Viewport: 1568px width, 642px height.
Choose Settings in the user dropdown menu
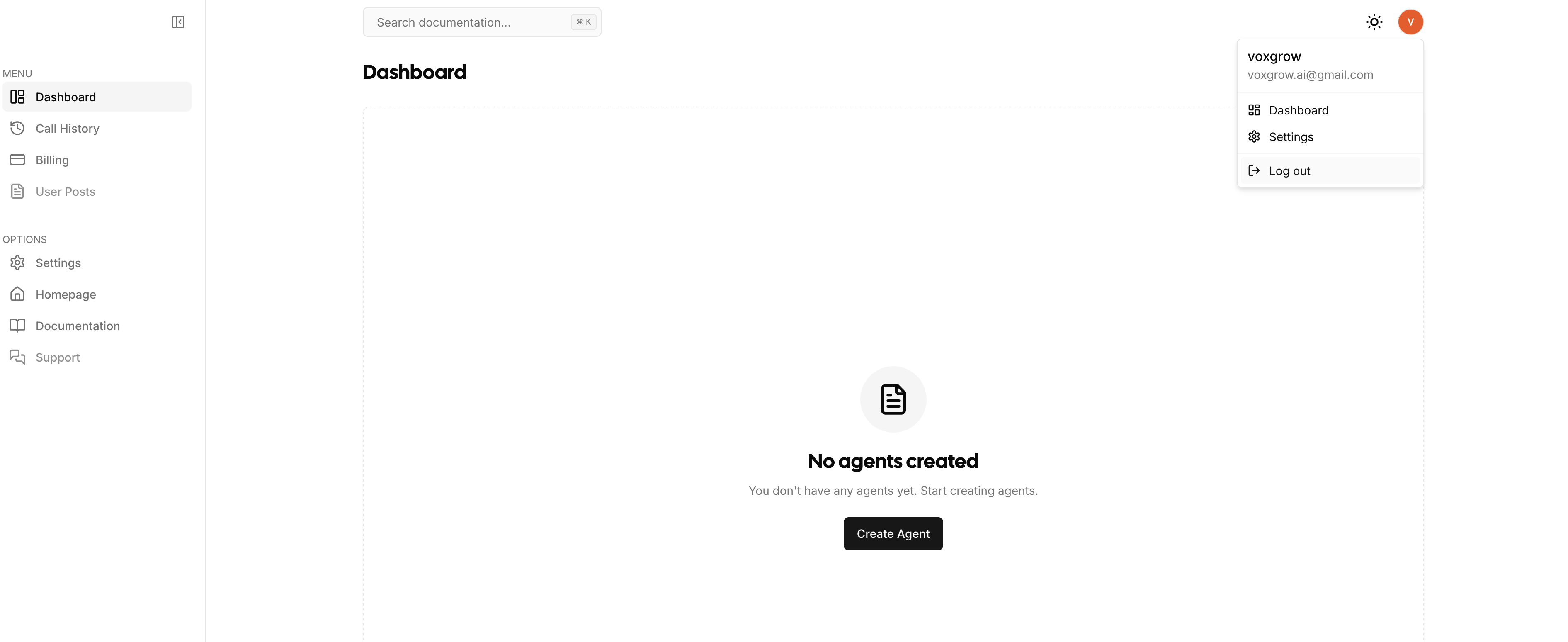tap(1330, 136)
